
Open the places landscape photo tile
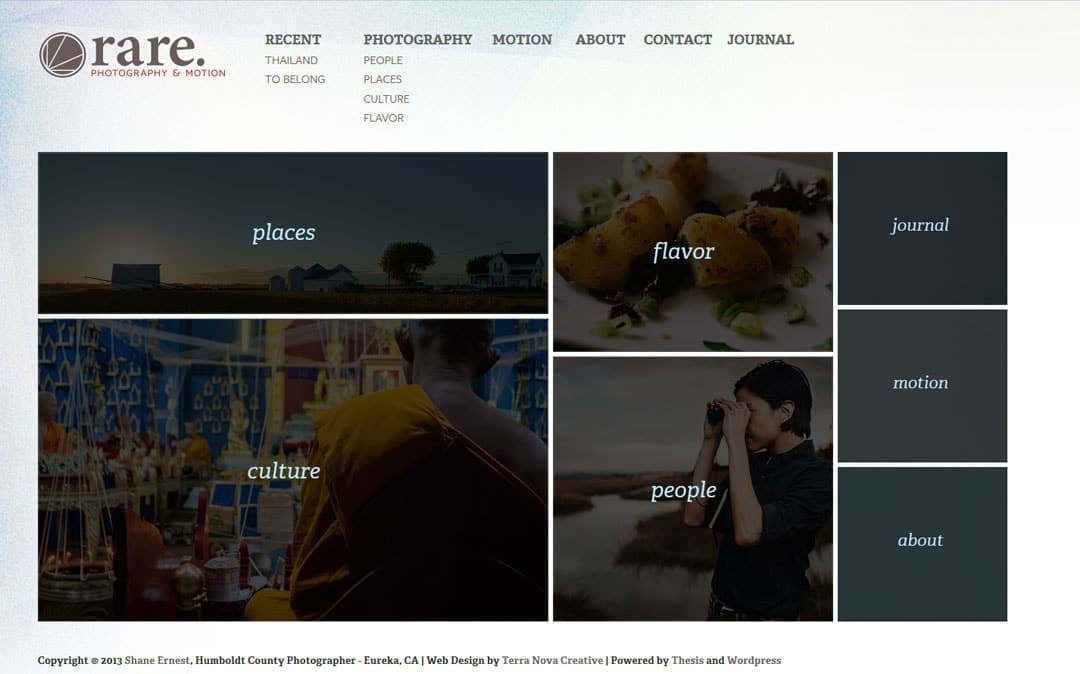[x=293, y=233]
